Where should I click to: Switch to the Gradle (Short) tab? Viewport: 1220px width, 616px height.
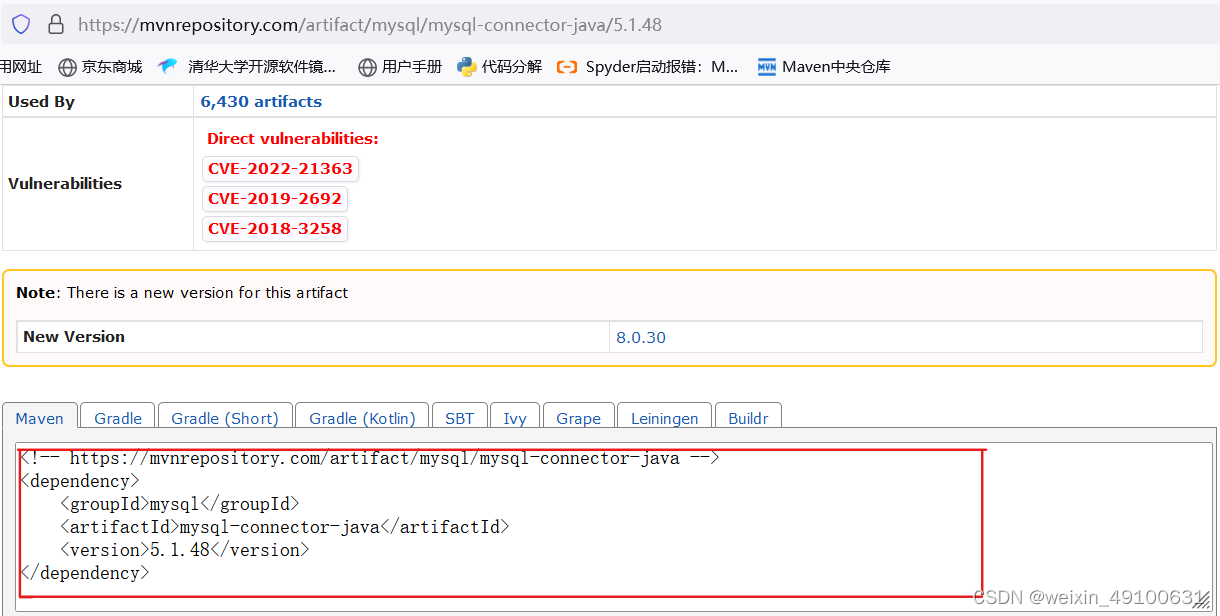225,418
